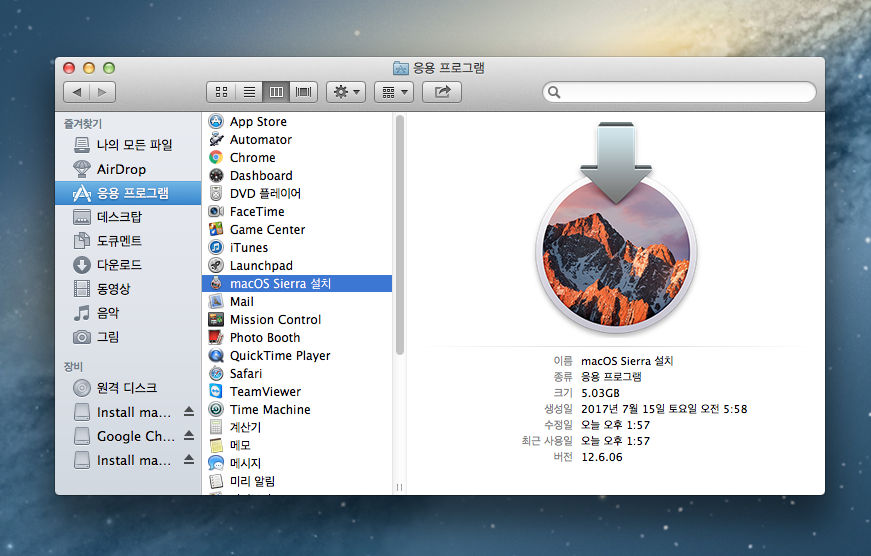Switch to list view
Viewport: 871px width, 556px height.
249,92
